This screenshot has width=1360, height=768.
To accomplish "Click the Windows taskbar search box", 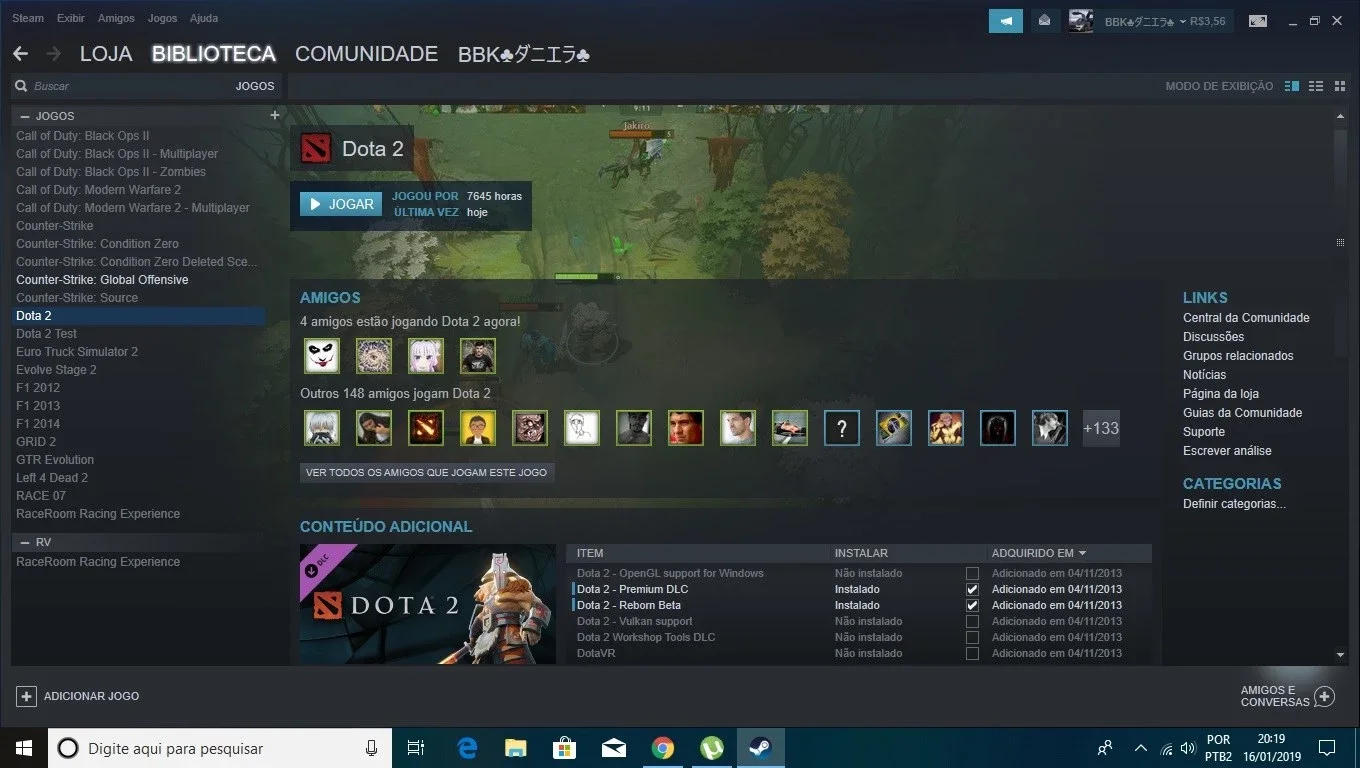I will coord(220,748).
